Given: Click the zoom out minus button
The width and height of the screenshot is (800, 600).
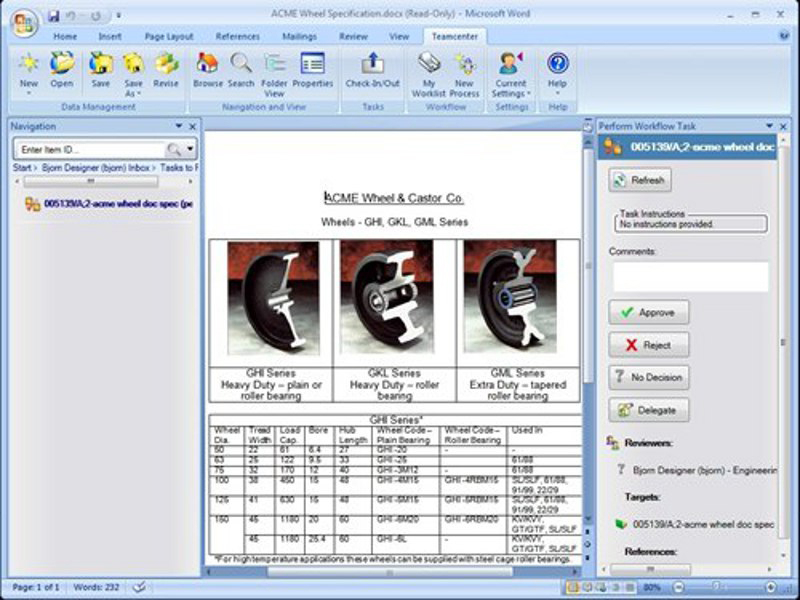Looking at the screenshot, I should pyautogui.click(x=679, y=588).
